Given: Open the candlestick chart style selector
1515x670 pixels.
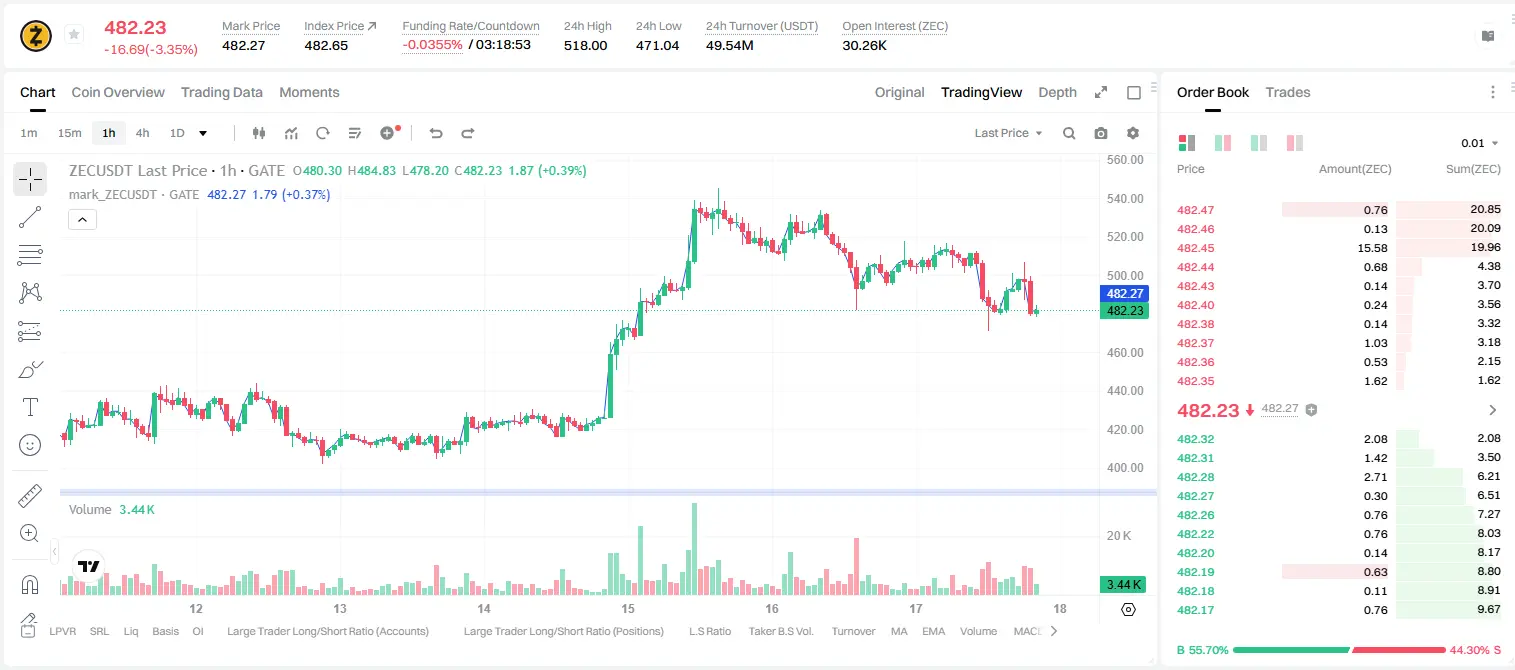Looking at the screenshot, I should (x=260, y=133).
